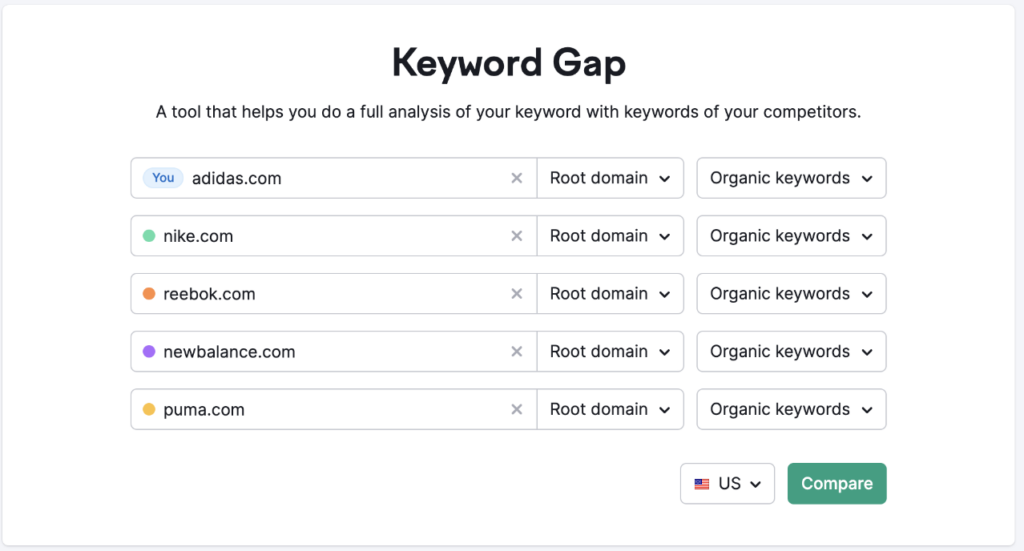Open Root domain dropdown for nike.com
The width and height of the screenshot is (1024, 551).
tap(610, 236)
